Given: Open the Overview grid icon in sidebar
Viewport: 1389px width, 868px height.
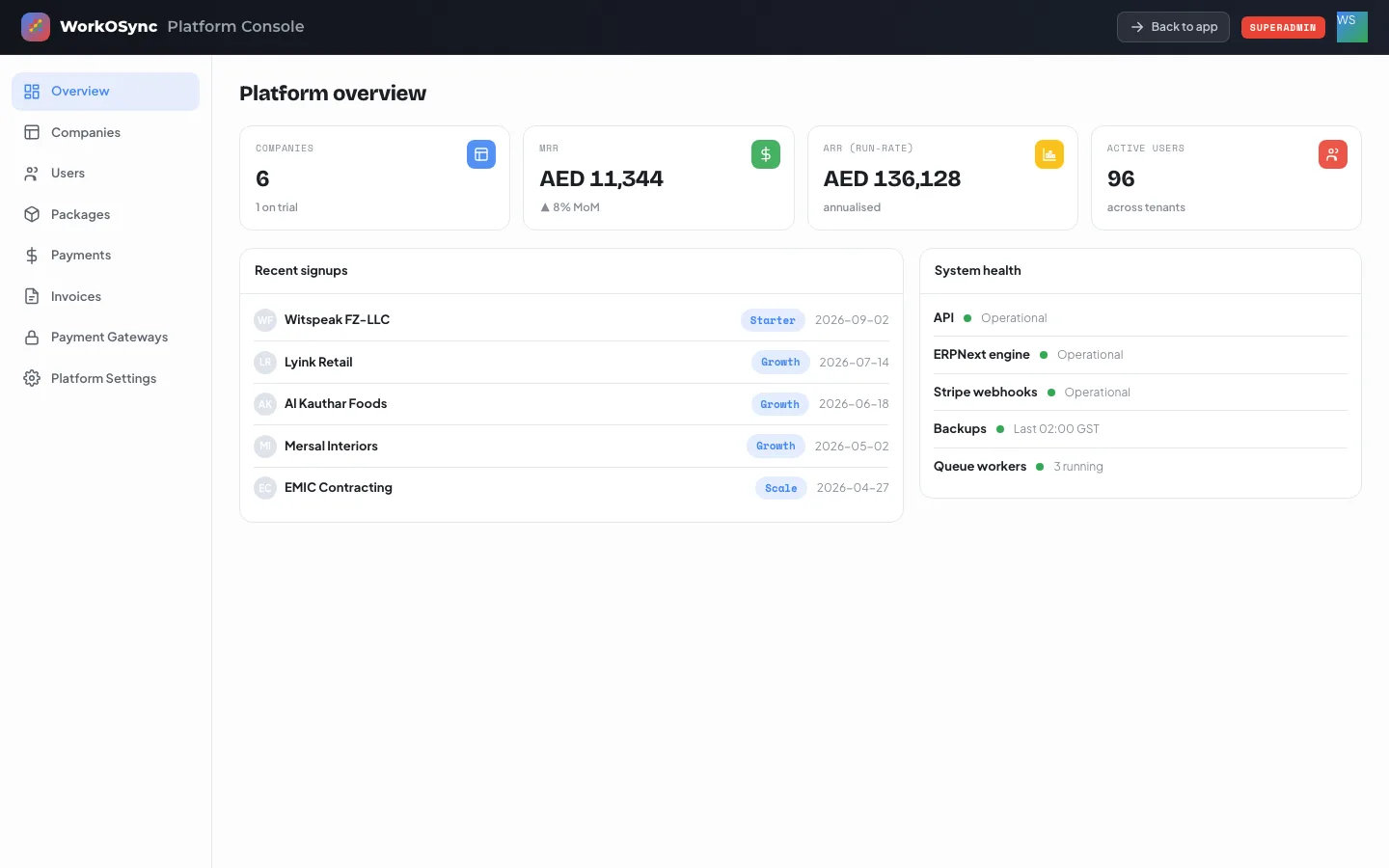Looking at the screenshot, I should point(32,92).
